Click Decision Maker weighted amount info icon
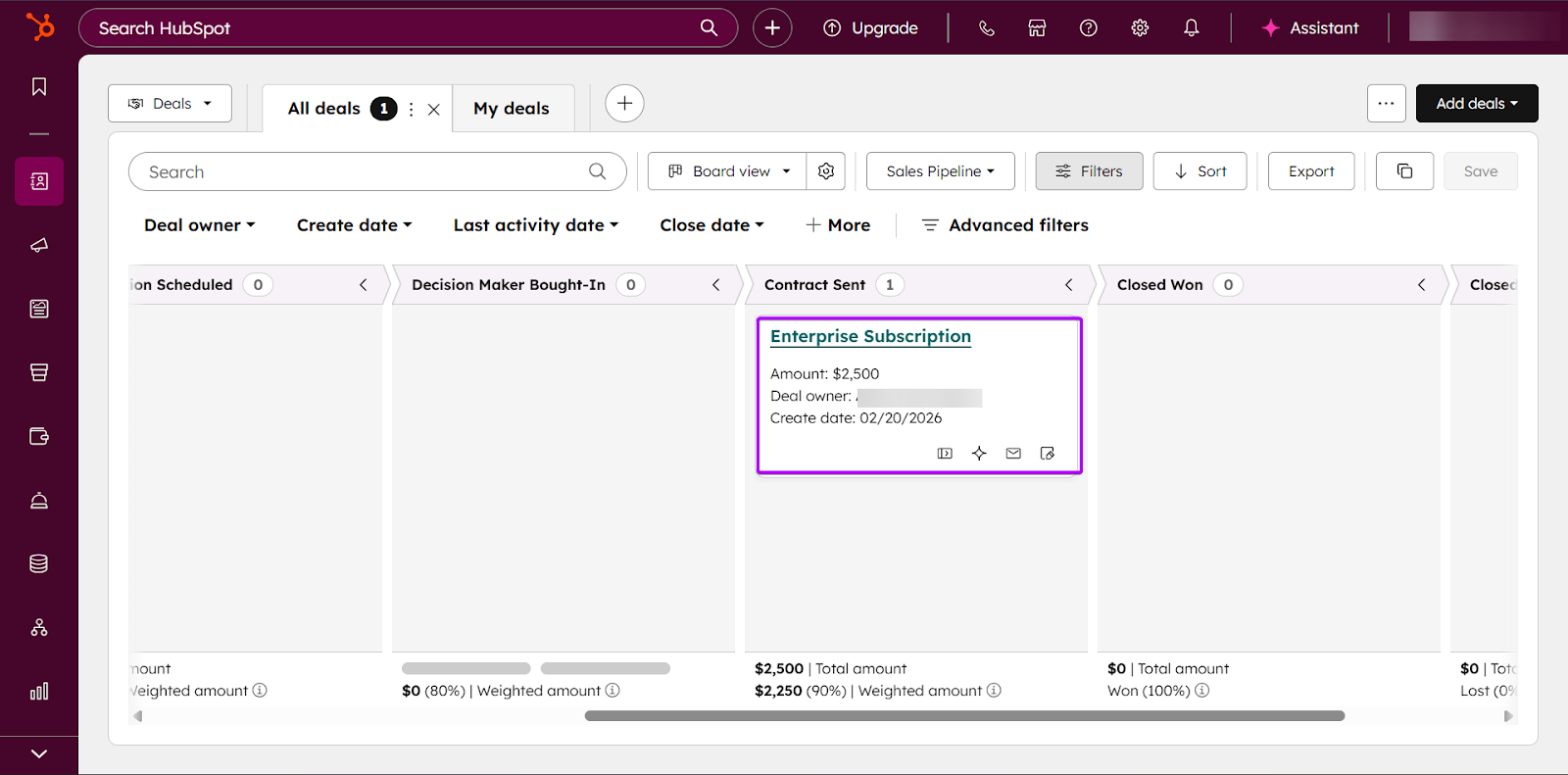Viewport: 1568px width, 775px height. [x=612, y=691]
